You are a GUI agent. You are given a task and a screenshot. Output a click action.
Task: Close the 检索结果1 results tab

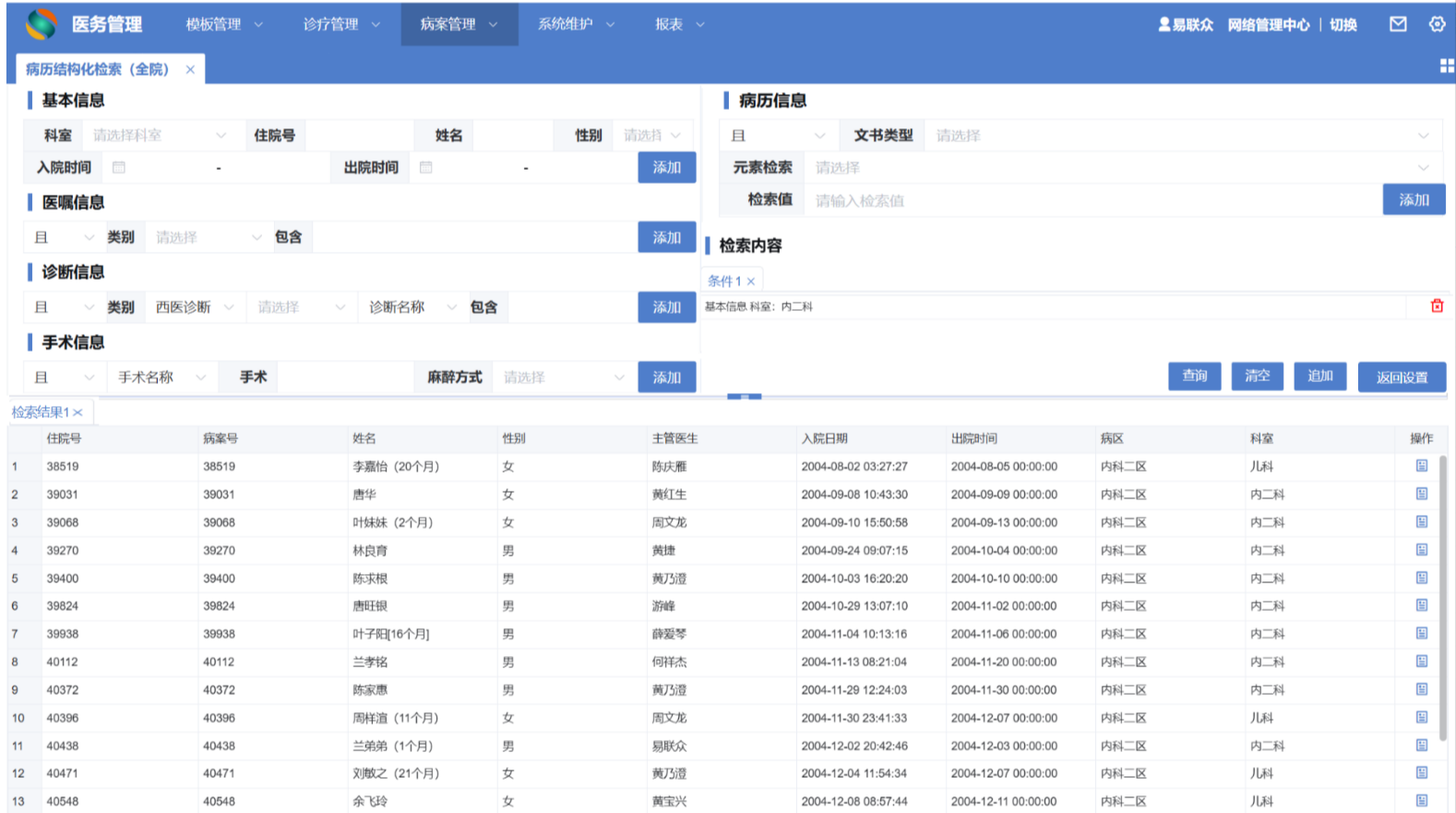pos(78,412)
